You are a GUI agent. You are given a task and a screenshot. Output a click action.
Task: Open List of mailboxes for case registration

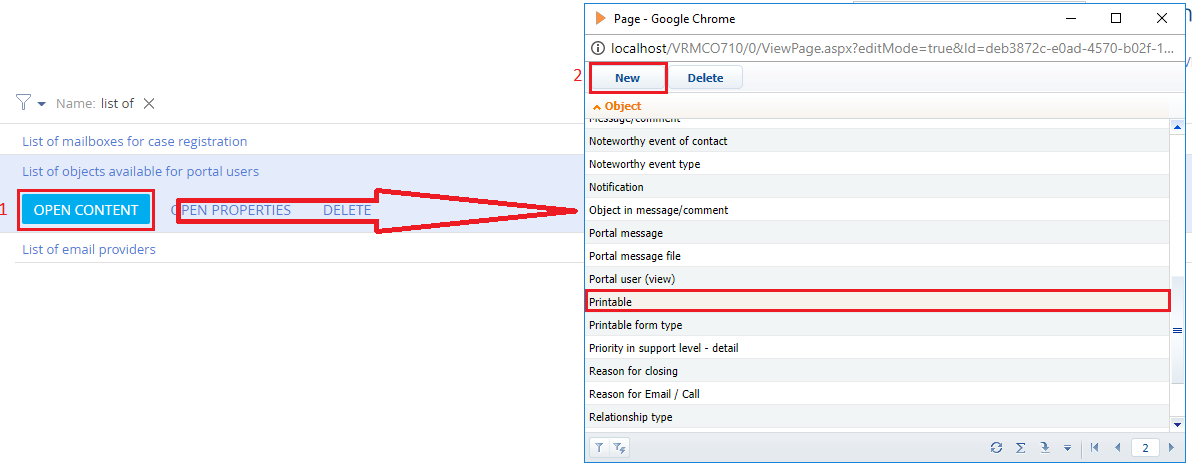135,141
